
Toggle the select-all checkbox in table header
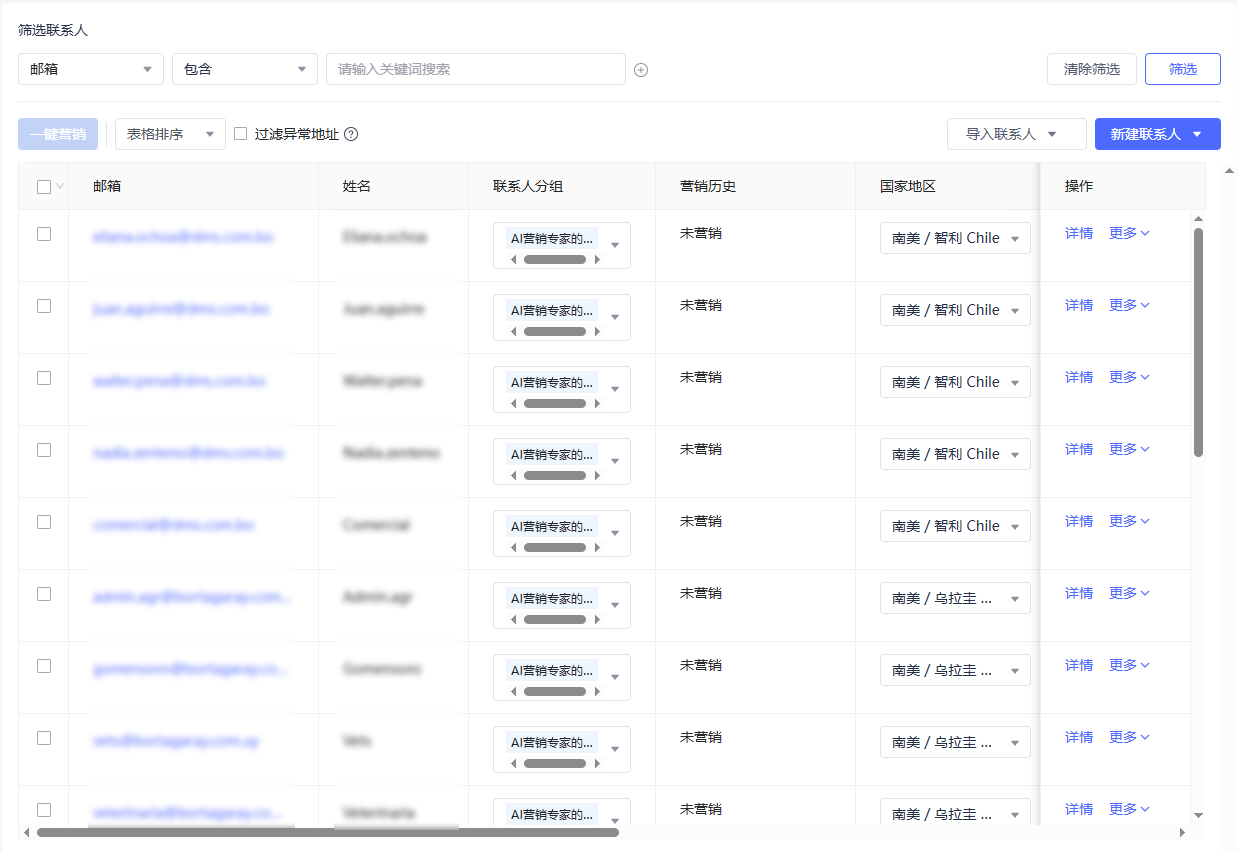click(x=44, y=186)
